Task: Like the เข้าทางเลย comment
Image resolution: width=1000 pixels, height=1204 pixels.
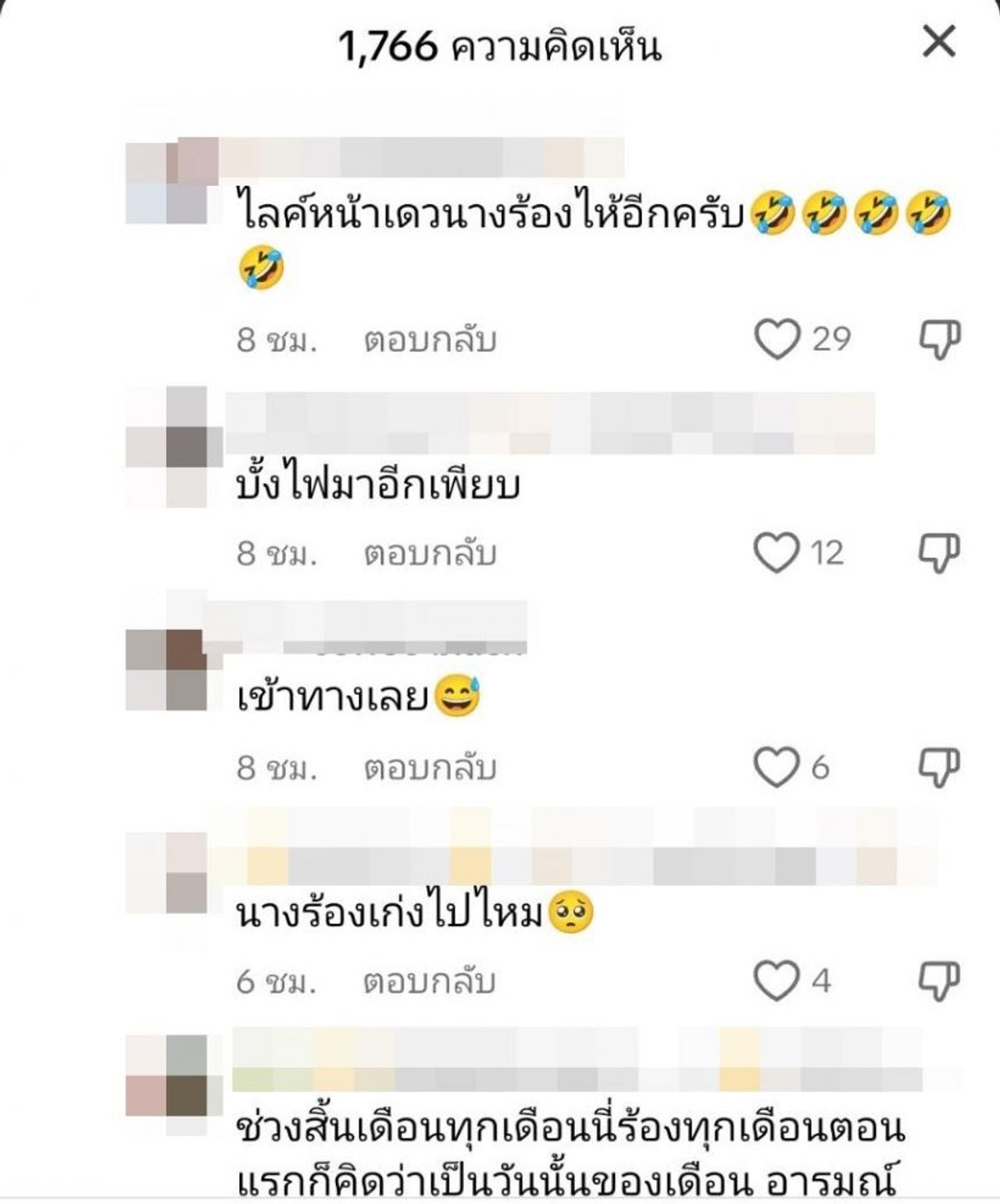Action: pyautogui.click(x=777, y=766)
